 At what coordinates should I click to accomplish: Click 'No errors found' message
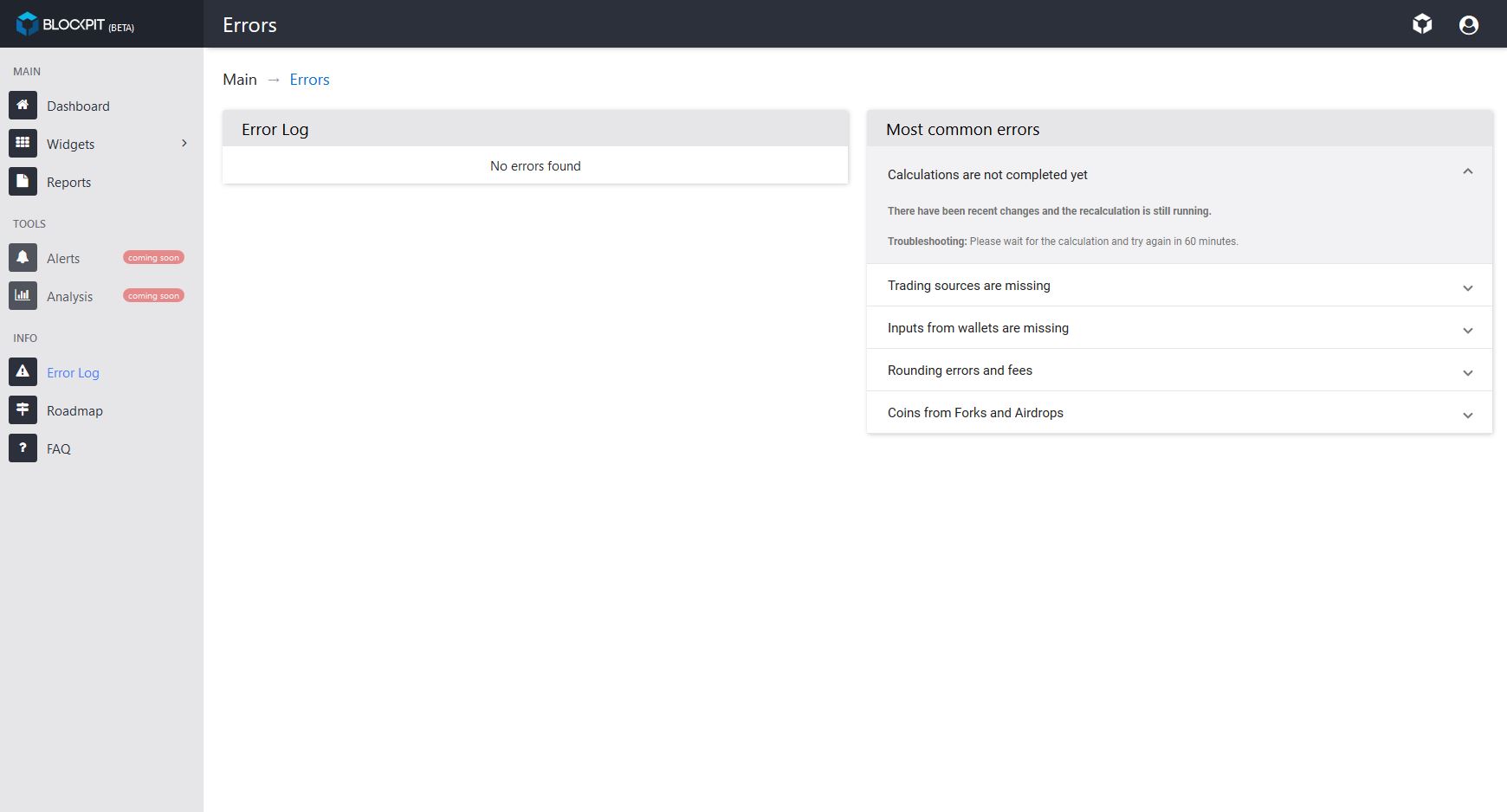(535, 166)
